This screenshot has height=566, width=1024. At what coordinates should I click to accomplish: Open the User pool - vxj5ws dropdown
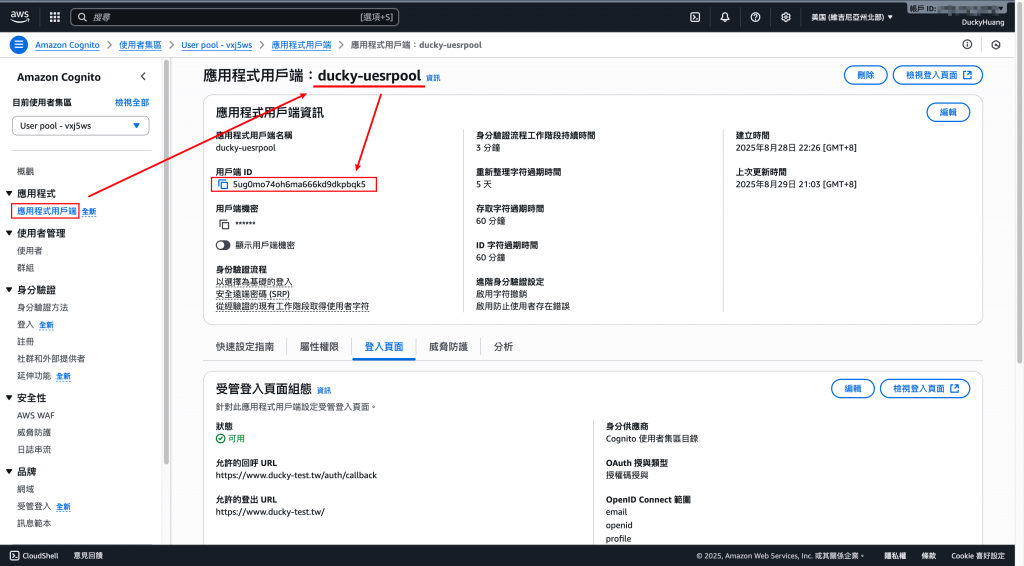pos(80,125)
